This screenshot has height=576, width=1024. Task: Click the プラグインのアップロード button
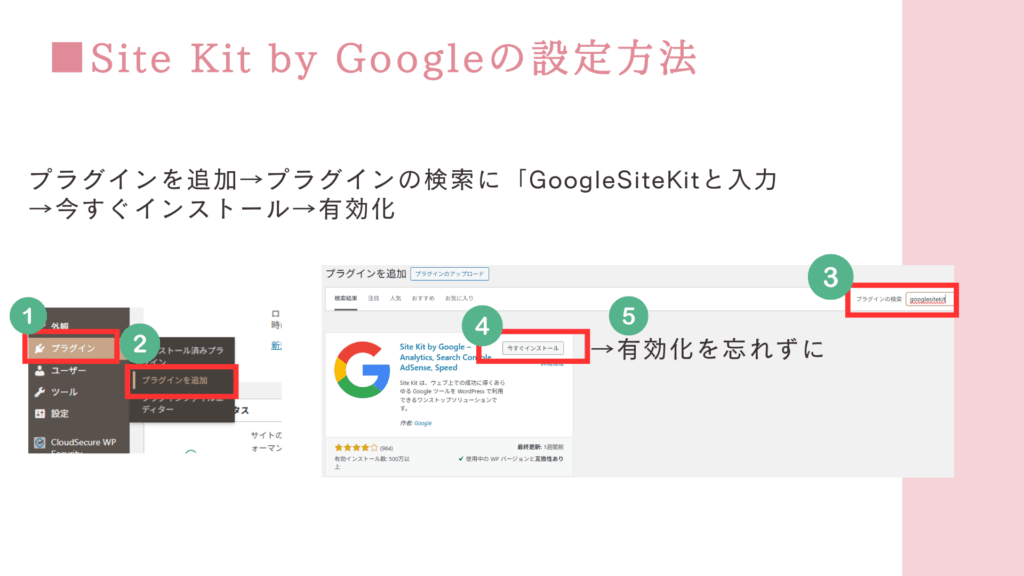click(x=449, y=274)
